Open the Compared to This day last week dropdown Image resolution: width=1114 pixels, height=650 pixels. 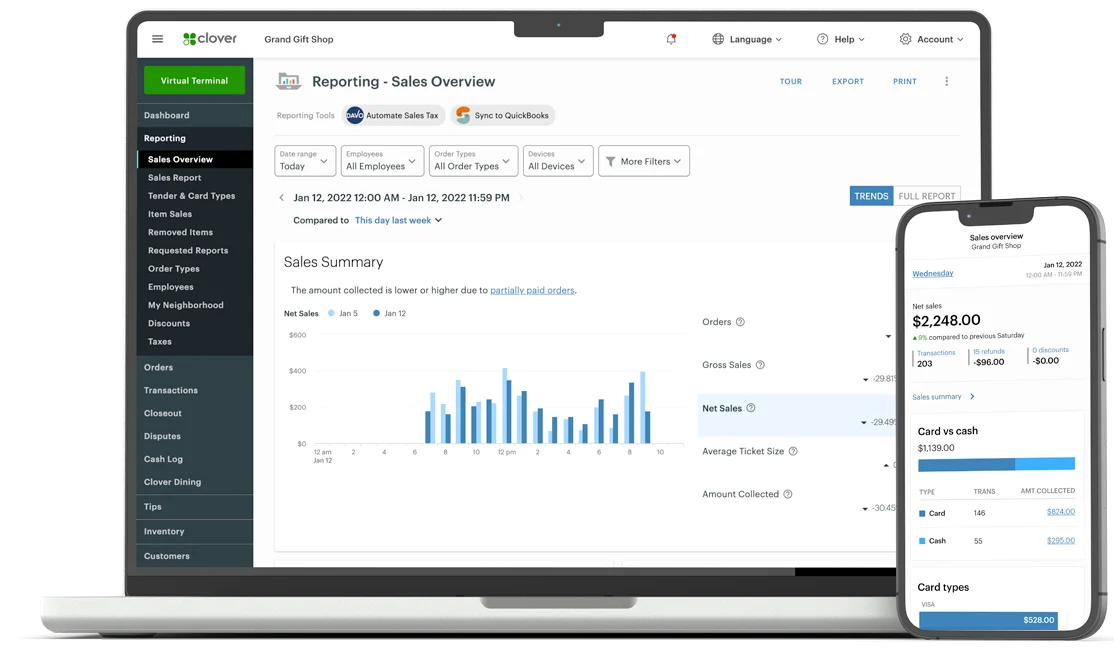coord(398,220)
